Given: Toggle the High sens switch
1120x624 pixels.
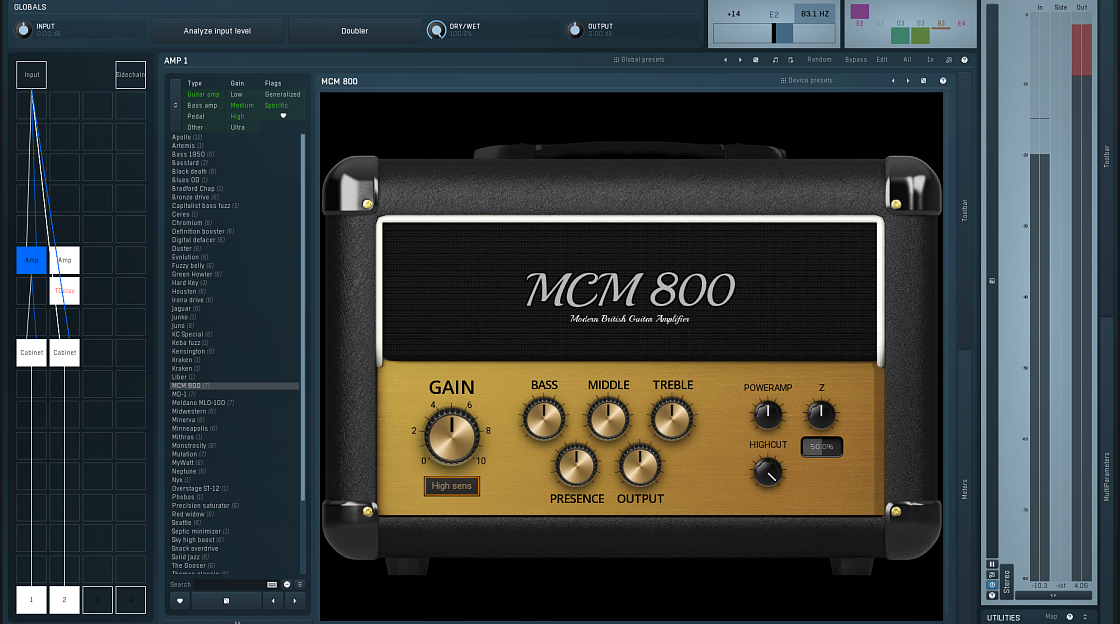Looking at the screenshot, I should click(x=451, y=486).
